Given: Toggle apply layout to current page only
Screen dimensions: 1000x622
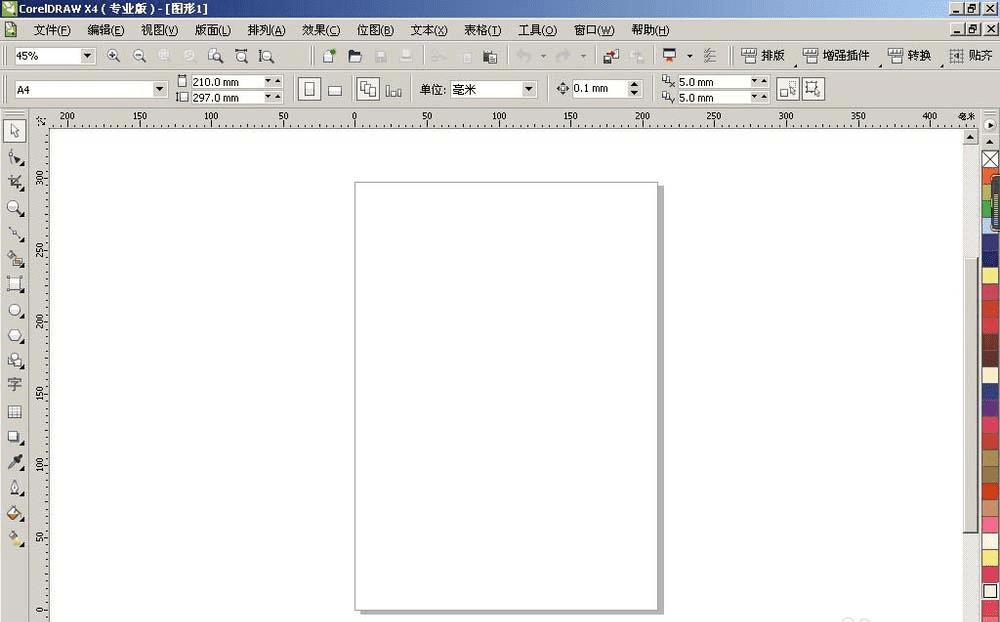Looking at the screenshot, I should pyautogui.click(x=393, y=90).
